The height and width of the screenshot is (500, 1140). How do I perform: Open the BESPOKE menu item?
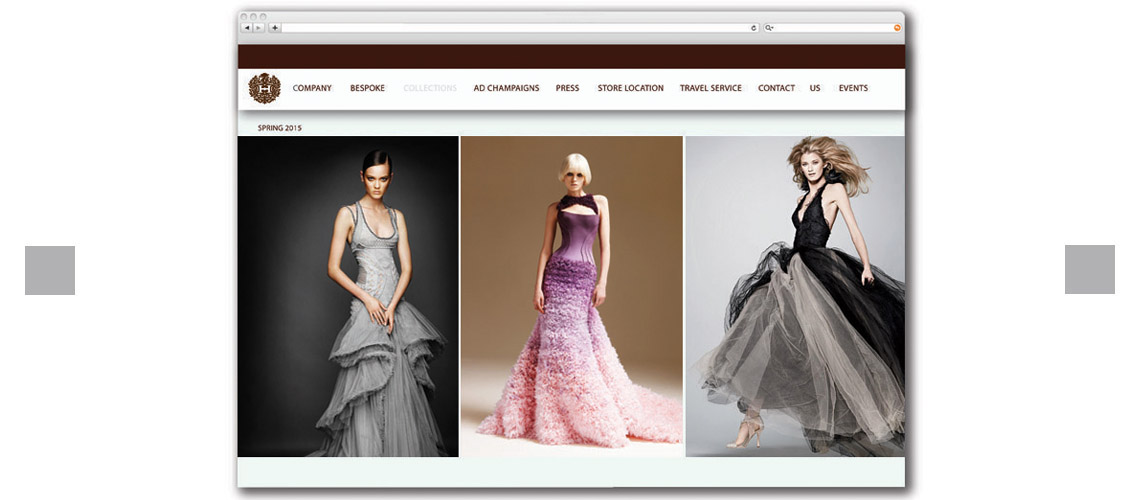(x=367, y=88)
